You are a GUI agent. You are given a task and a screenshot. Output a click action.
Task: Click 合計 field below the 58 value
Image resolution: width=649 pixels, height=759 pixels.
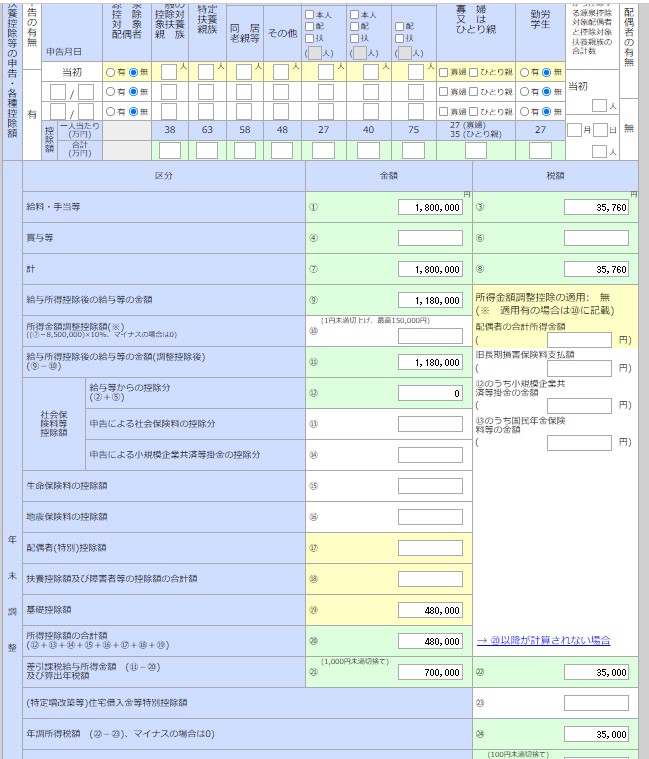(245, 151)
